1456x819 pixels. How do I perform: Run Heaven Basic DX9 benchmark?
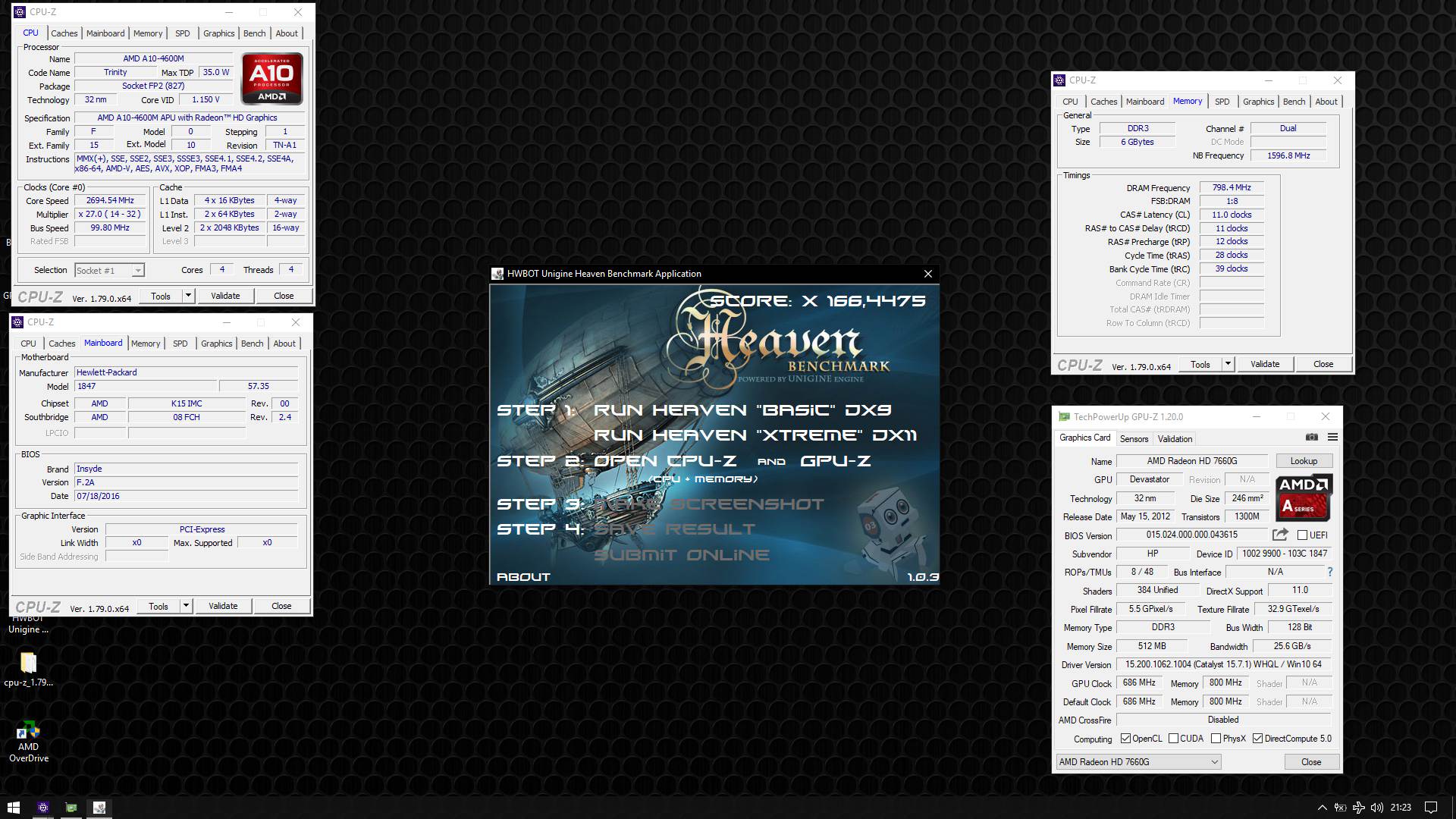click(x=742, y=410)
